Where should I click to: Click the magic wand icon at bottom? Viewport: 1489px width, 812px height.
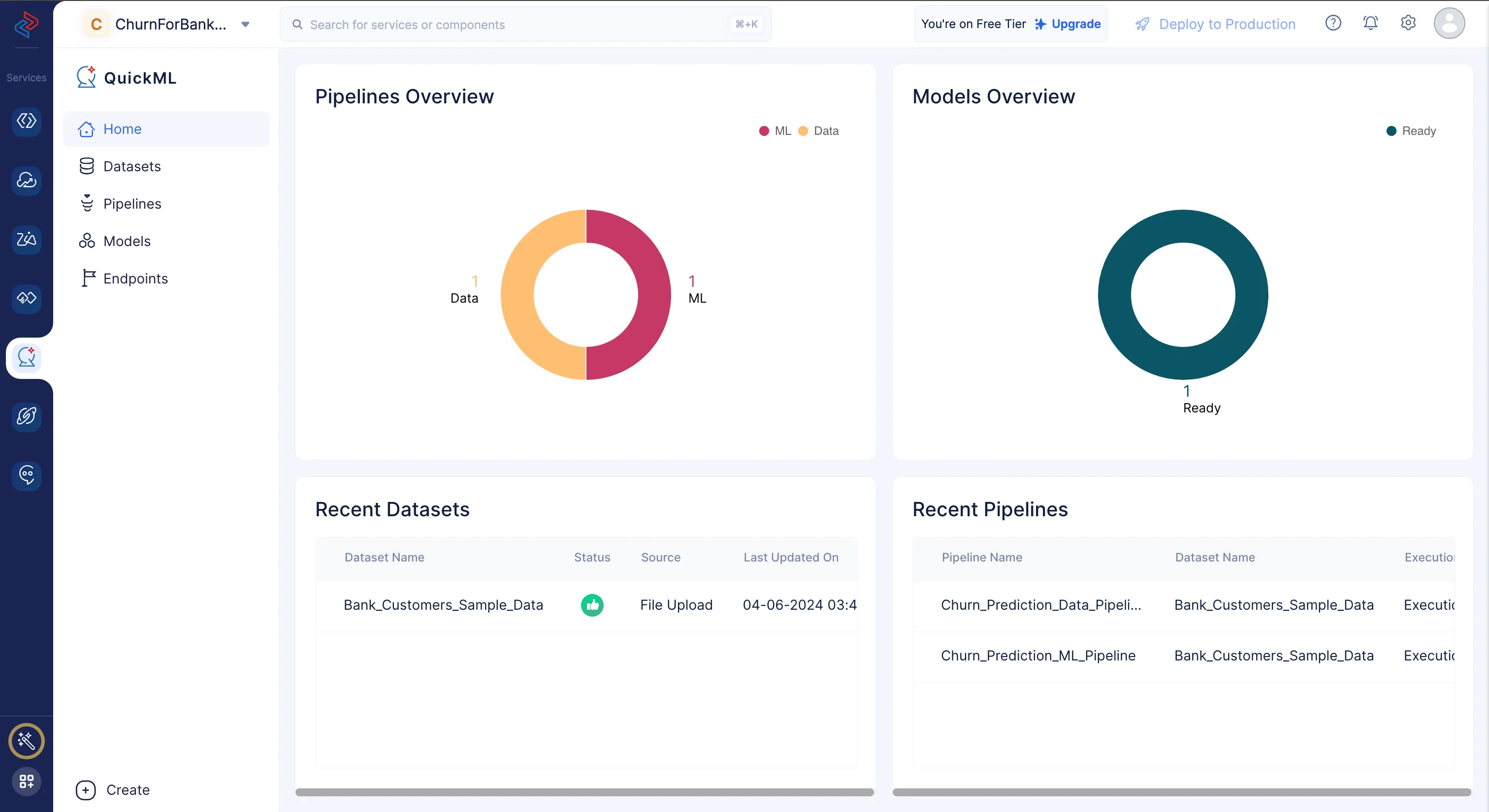tap(27, 740)
